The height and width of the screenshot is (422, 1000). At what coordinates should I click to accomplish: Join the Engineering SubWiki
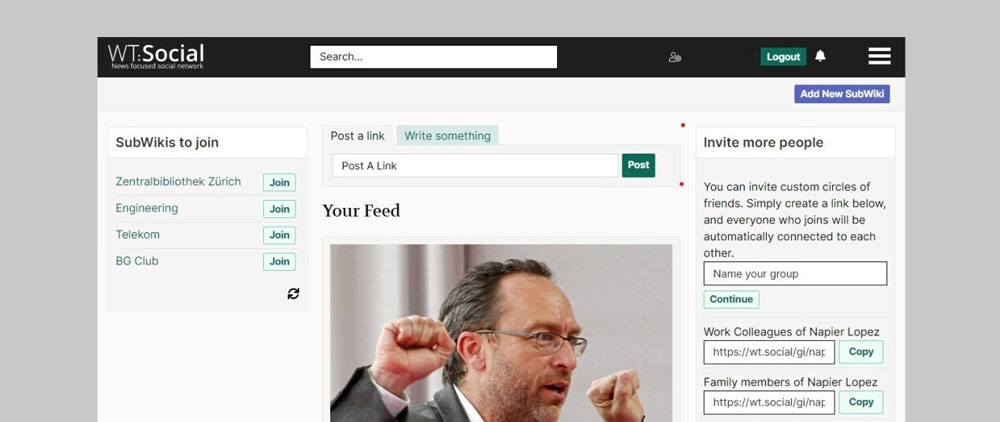279,209
